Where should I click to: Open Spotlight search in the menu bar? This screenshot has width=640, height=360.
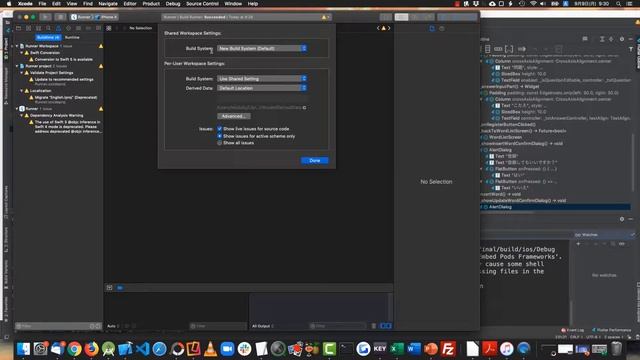click(x=619, y=4)
